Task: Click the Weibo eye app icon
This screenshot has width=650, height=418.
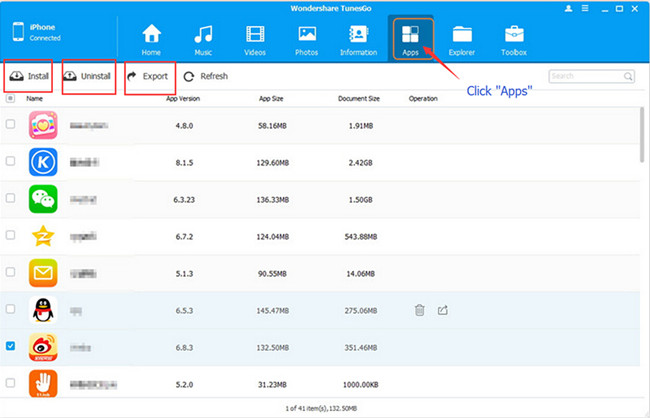Action: (x=43, y=347)
